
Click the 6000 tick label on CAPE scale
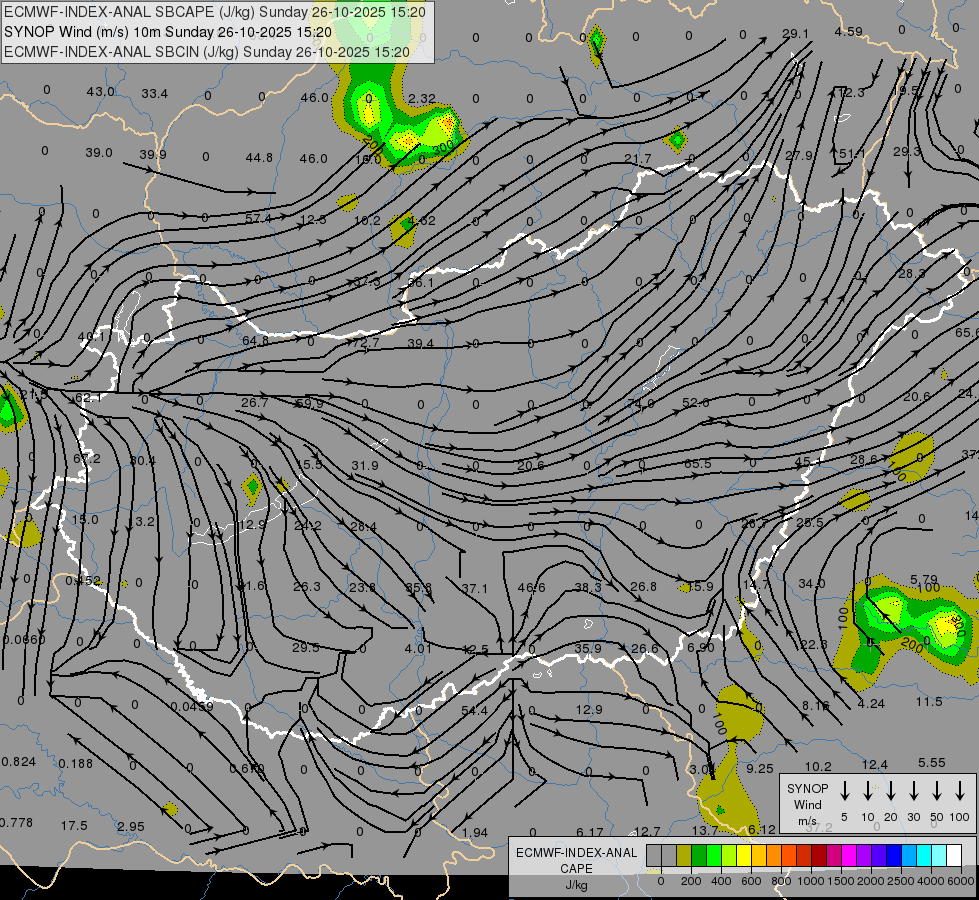click(960, 881)
